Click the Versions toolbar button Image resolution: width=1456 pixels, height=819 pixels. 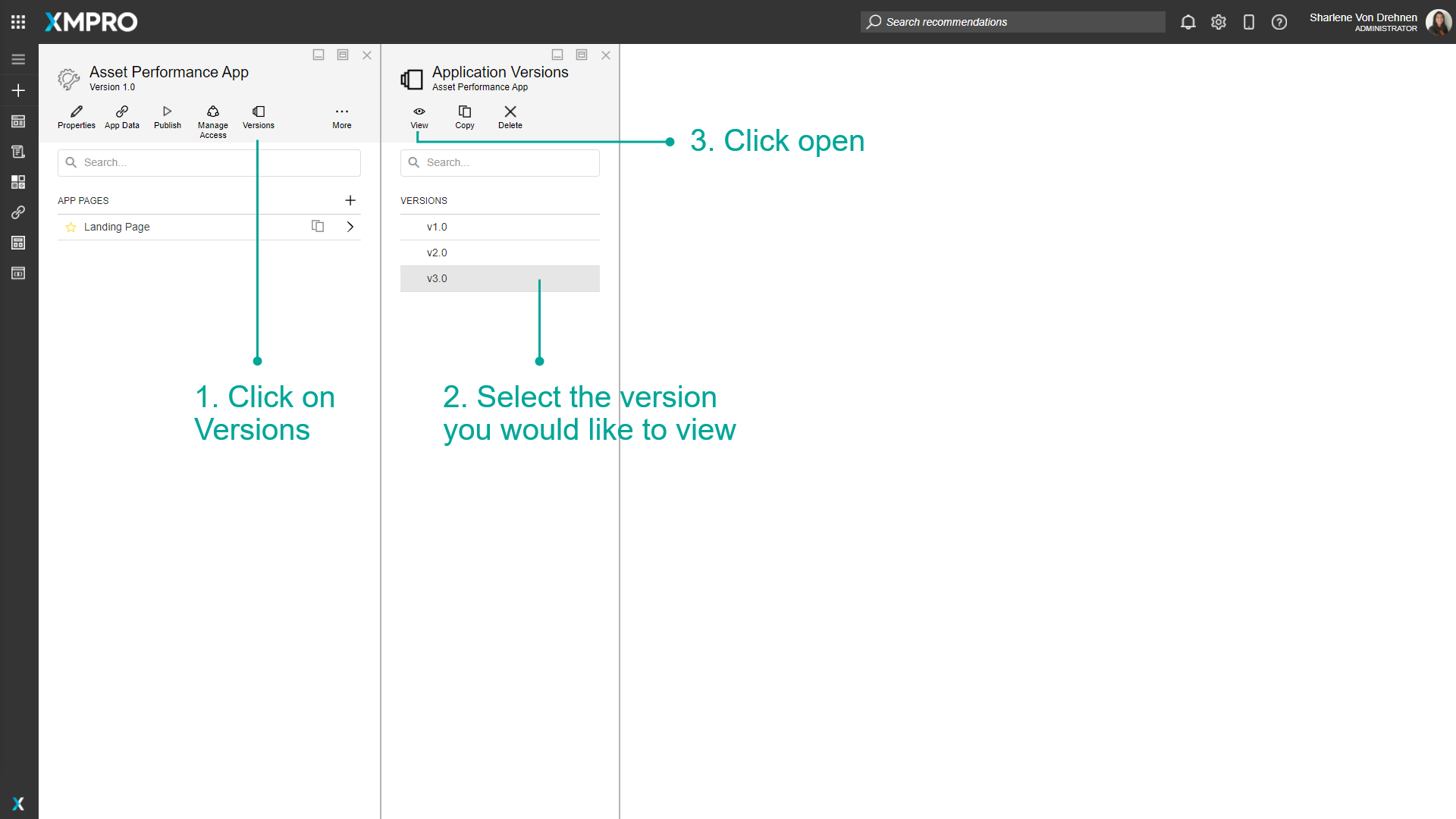point(259,118)
